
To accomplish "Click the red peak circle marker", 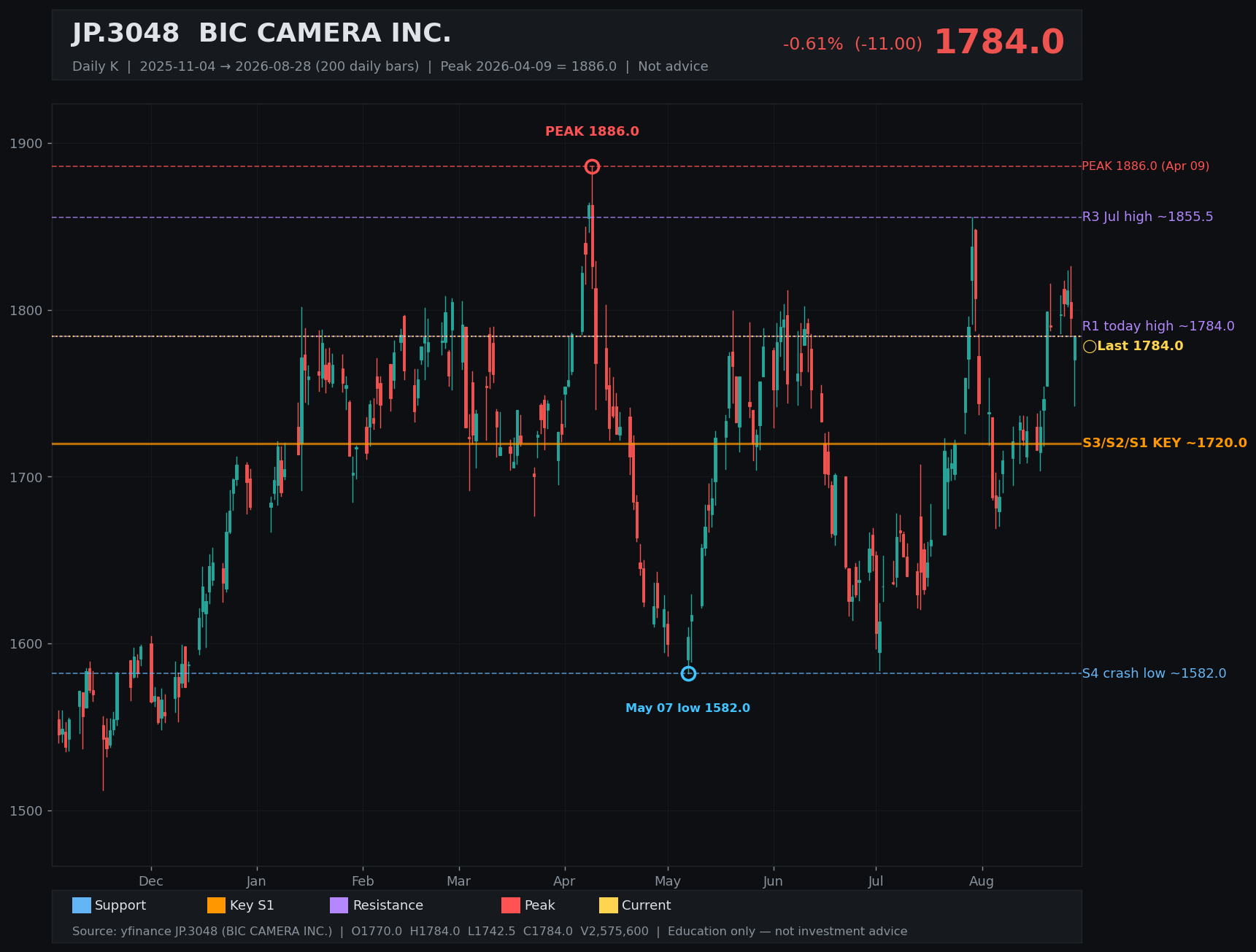I will click(592, 166).
